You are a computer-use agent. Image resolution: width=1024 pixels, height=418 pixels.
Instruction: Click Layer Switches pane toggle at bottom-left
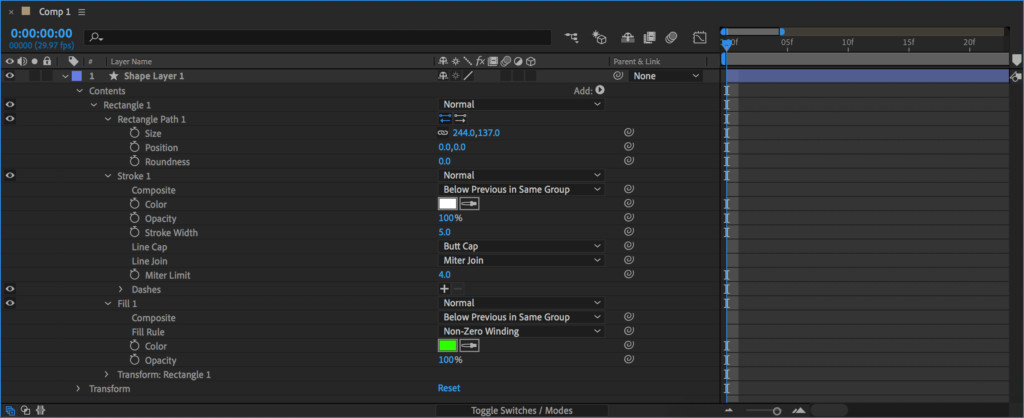coord(10,411)
